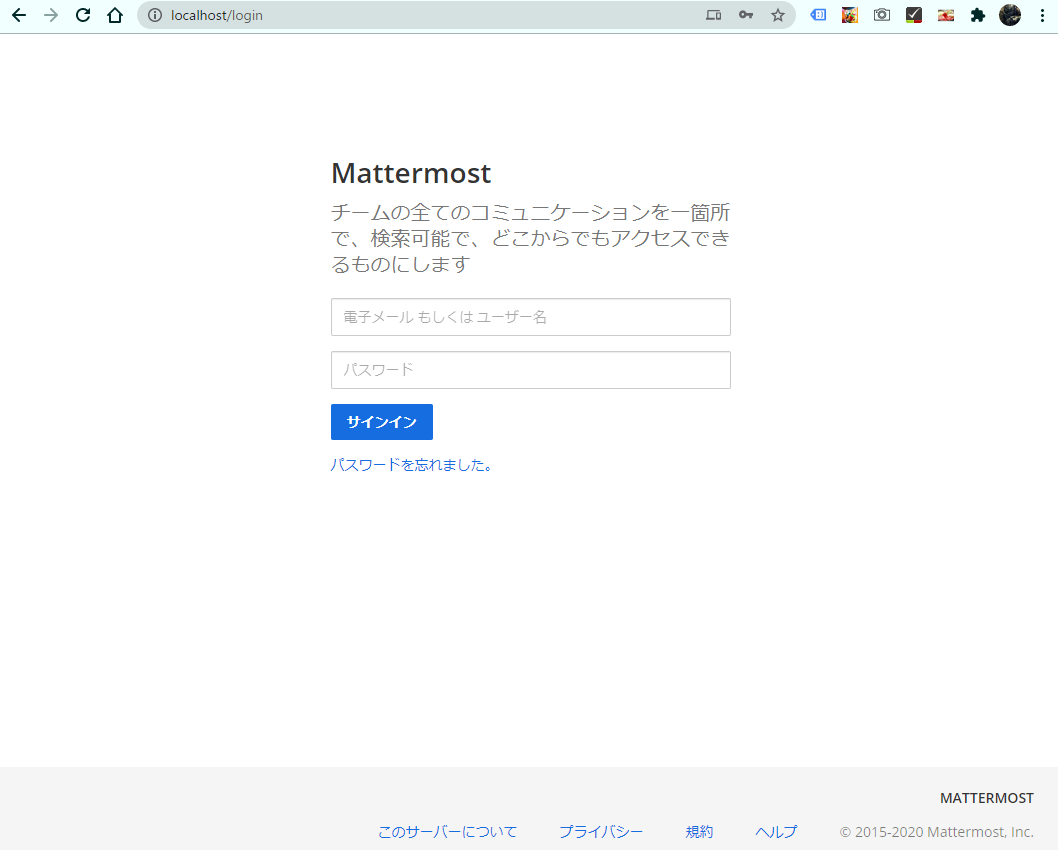Bookmark this page with the star icon
This screenshot has height=850, width=1058.
[x=778, y=15]
